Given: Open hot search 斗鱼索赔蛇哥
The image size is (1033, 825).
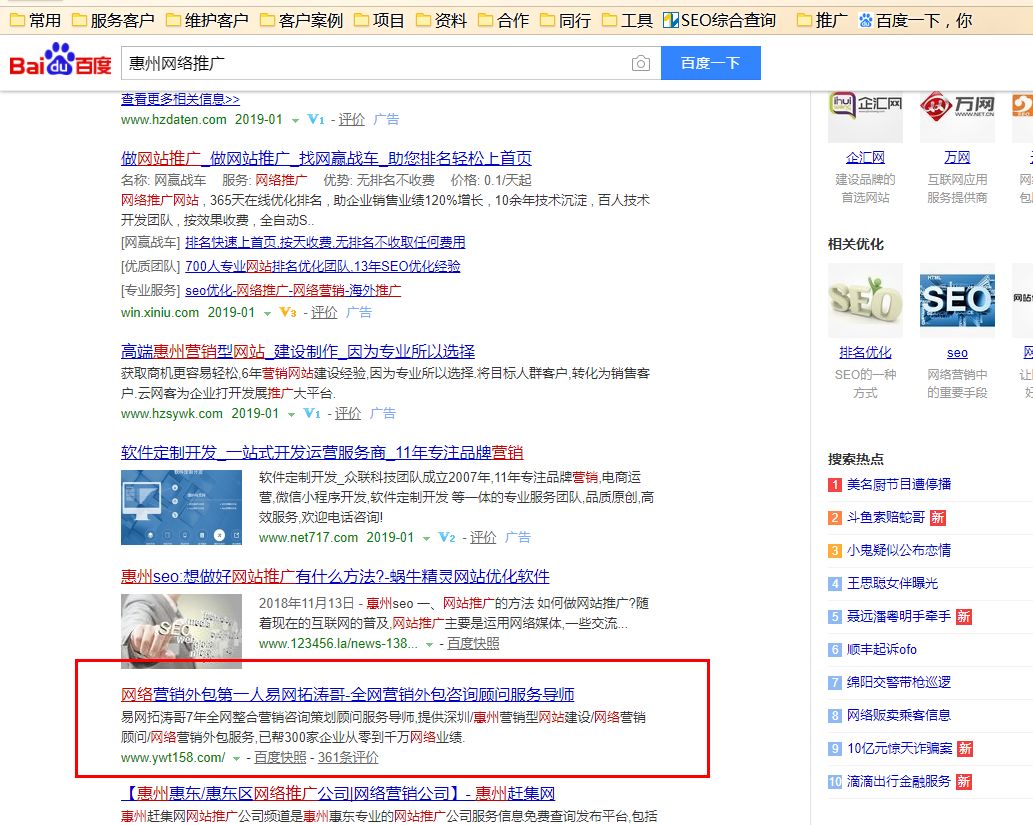Looking at the screenshot, I should coord(885,517).
